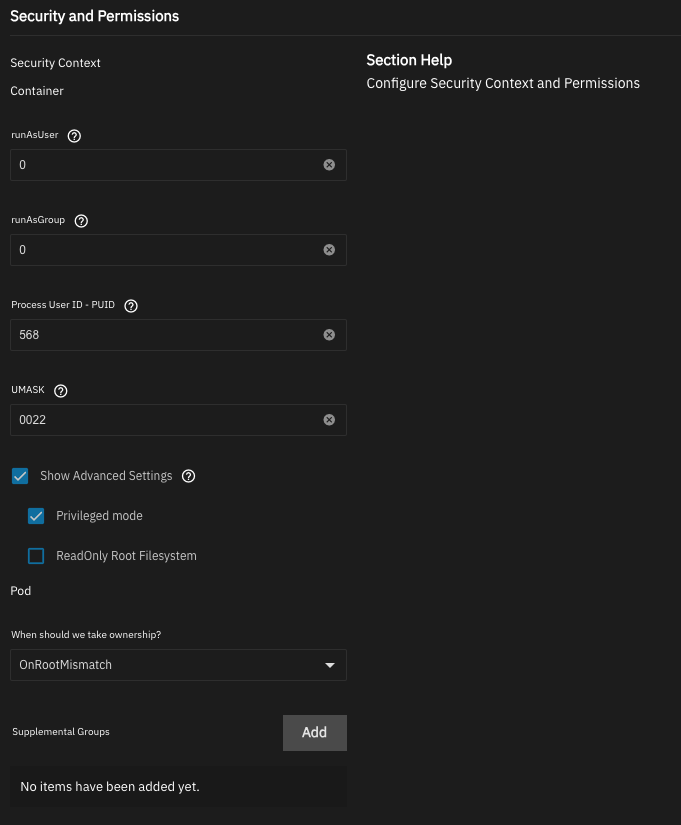Clear the UMASK value 0022

329,420
